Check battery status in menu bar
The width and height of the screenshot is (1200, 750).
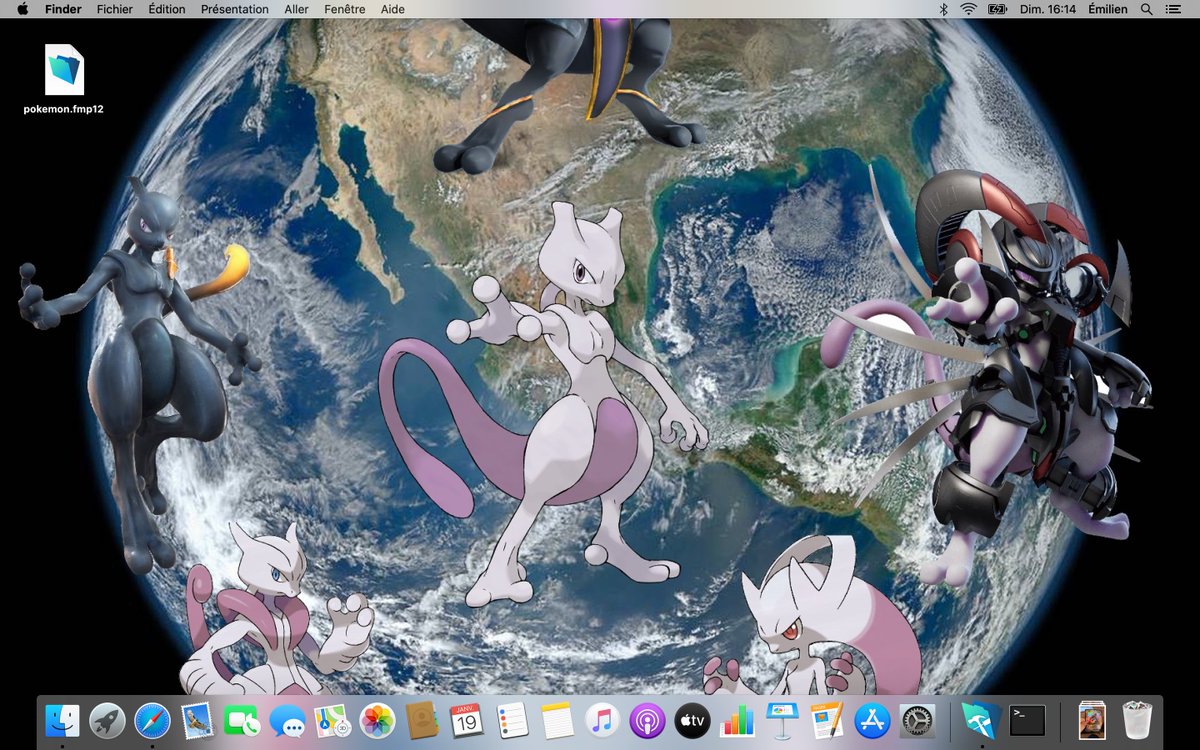point(998,9)
